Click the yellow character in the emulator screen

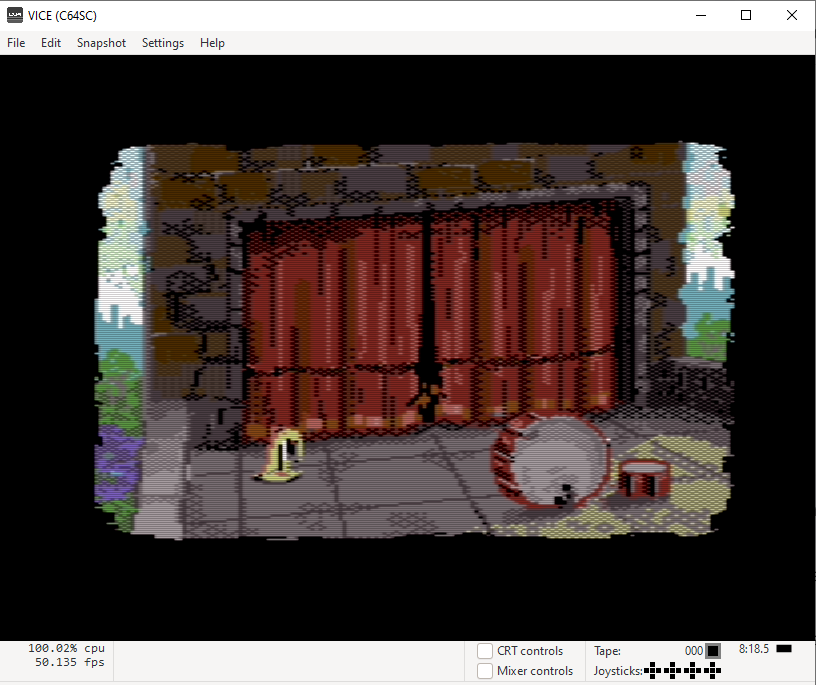click(281, 456)
